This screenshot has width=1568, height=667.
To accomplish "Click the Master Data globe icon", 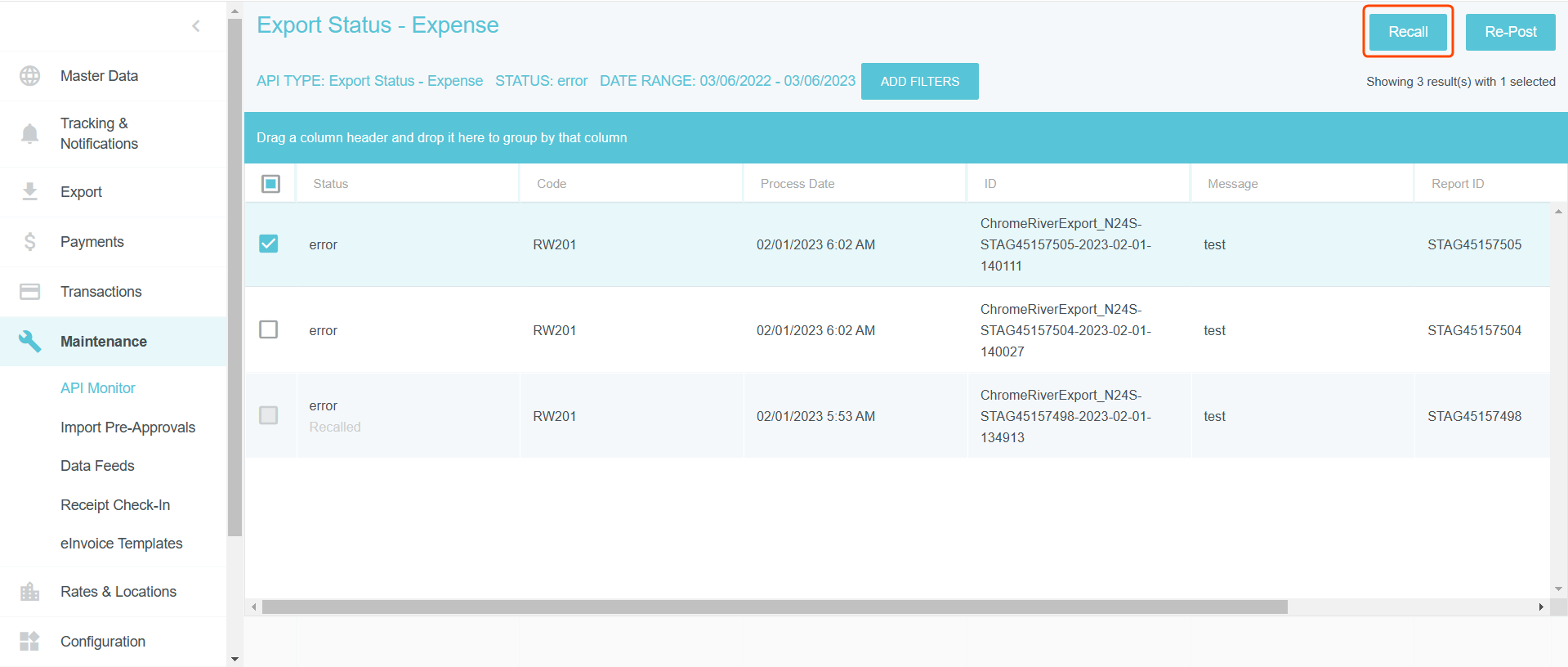I will pyautogui.click(x=30, y=76).
